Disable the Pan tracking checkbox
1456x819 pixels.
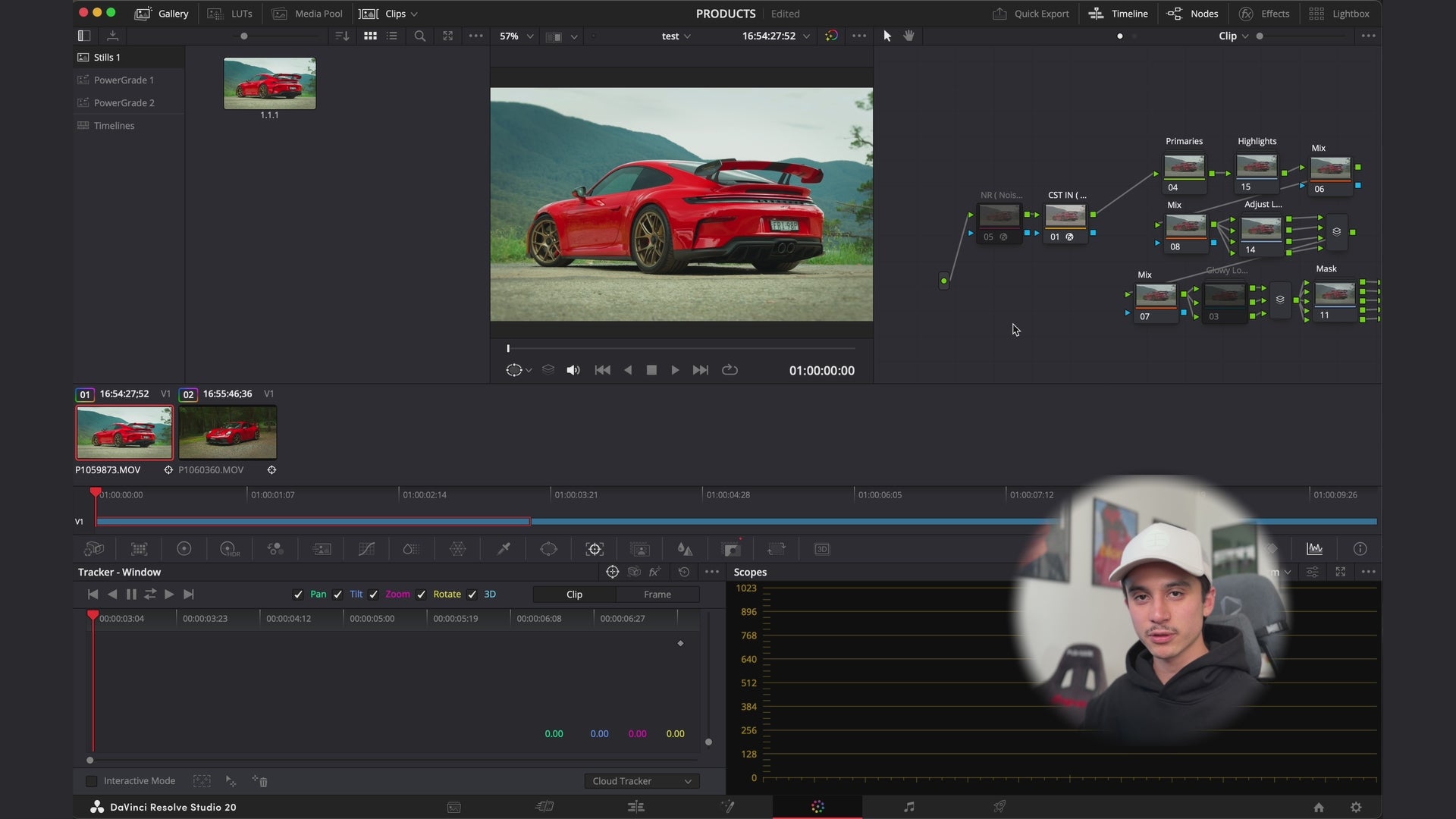click(297, 595)
